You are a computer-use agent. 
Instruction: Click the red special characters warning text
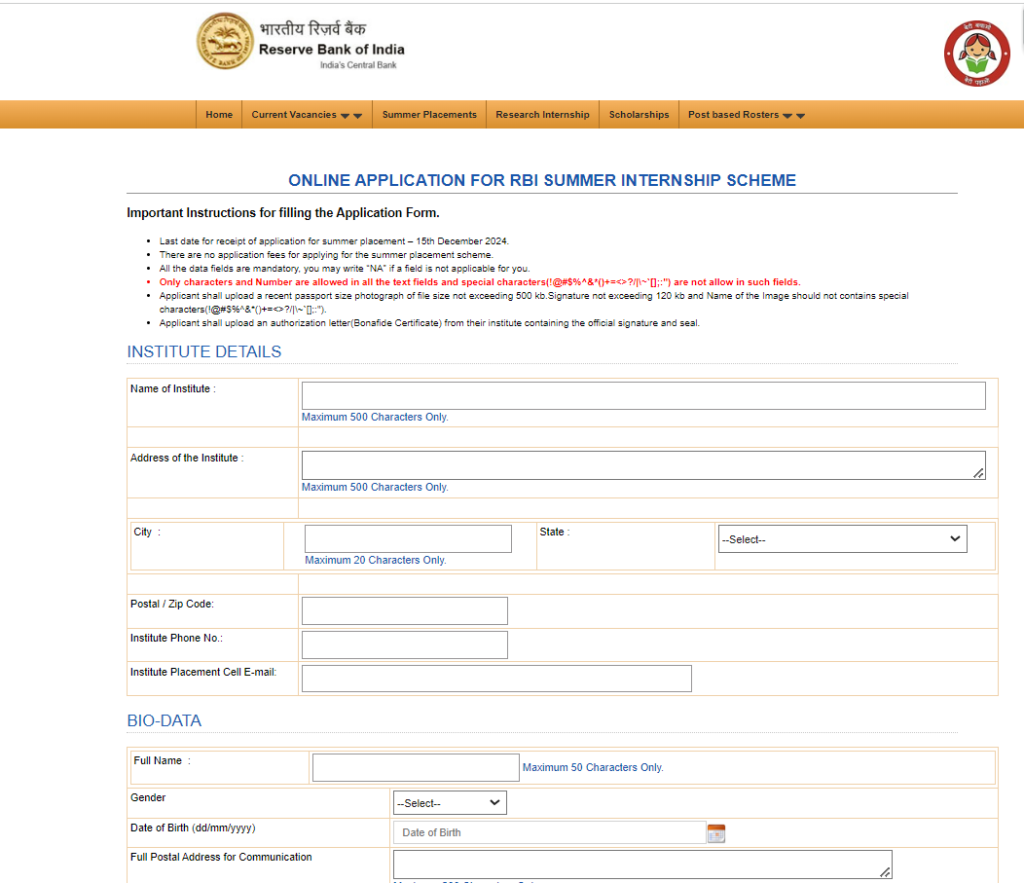coord(480,282)
